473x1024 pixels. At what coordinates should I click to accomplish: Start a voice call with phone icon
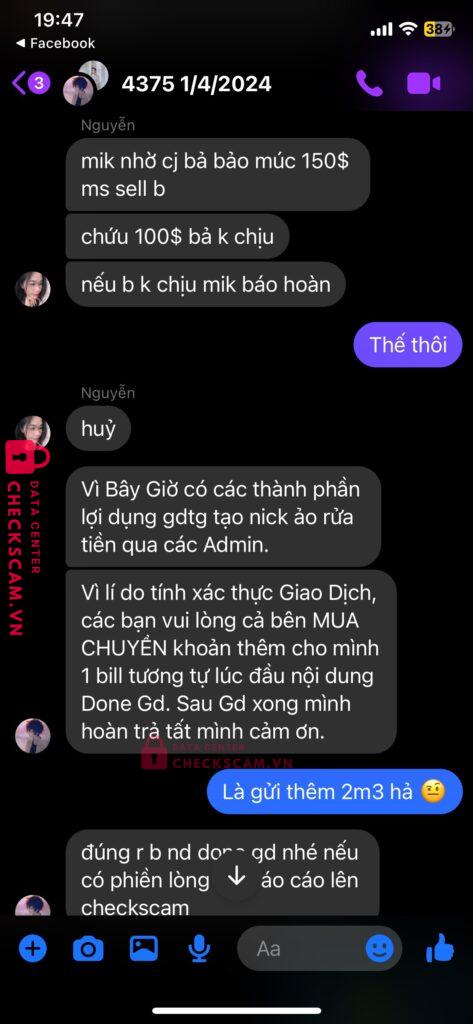[x=369, y=84]
